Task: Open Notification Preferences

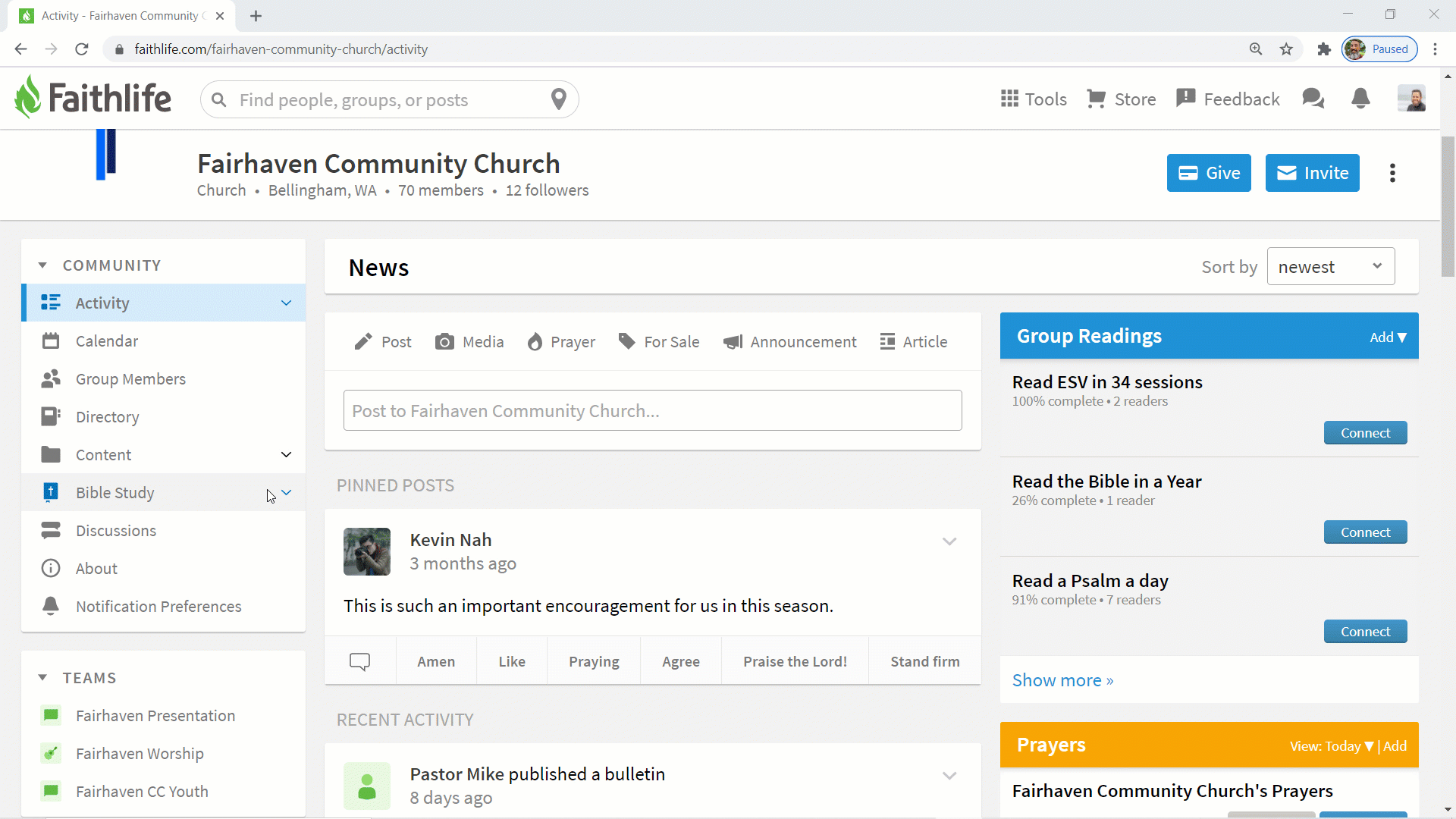Action: [163, 607]
